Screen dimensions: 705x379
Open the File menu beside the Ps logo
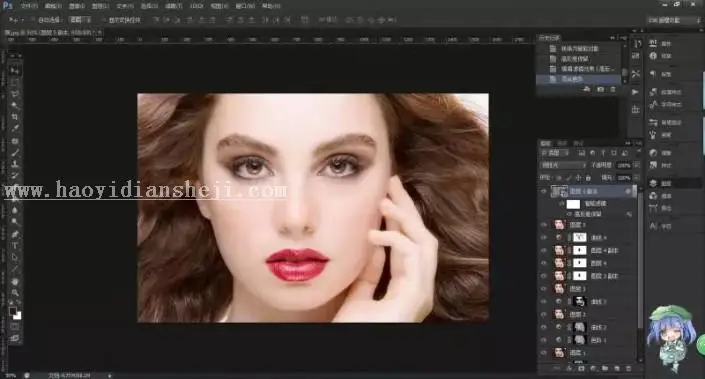pos(29,6)
